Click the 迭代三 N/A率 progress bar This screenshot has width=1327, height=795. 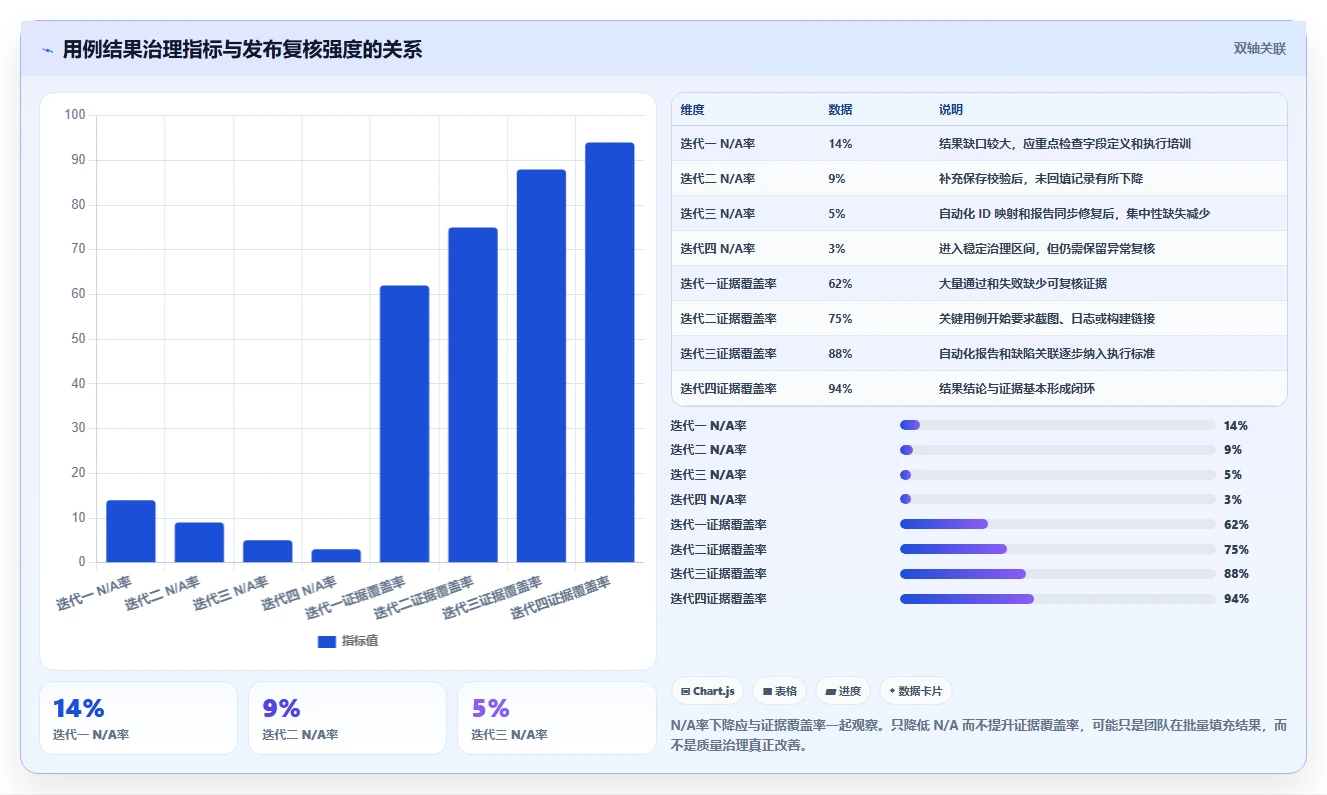coord(1058,475)
